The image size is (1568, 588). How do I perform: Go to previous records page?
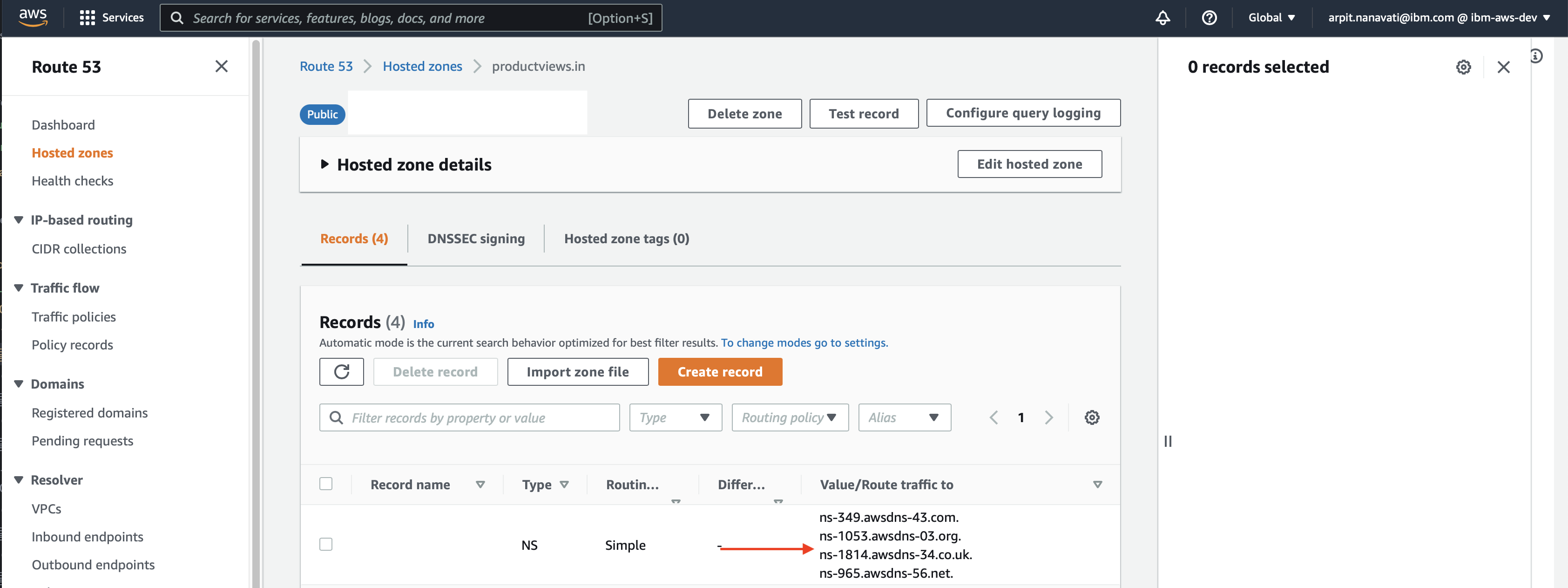point(994,417)
